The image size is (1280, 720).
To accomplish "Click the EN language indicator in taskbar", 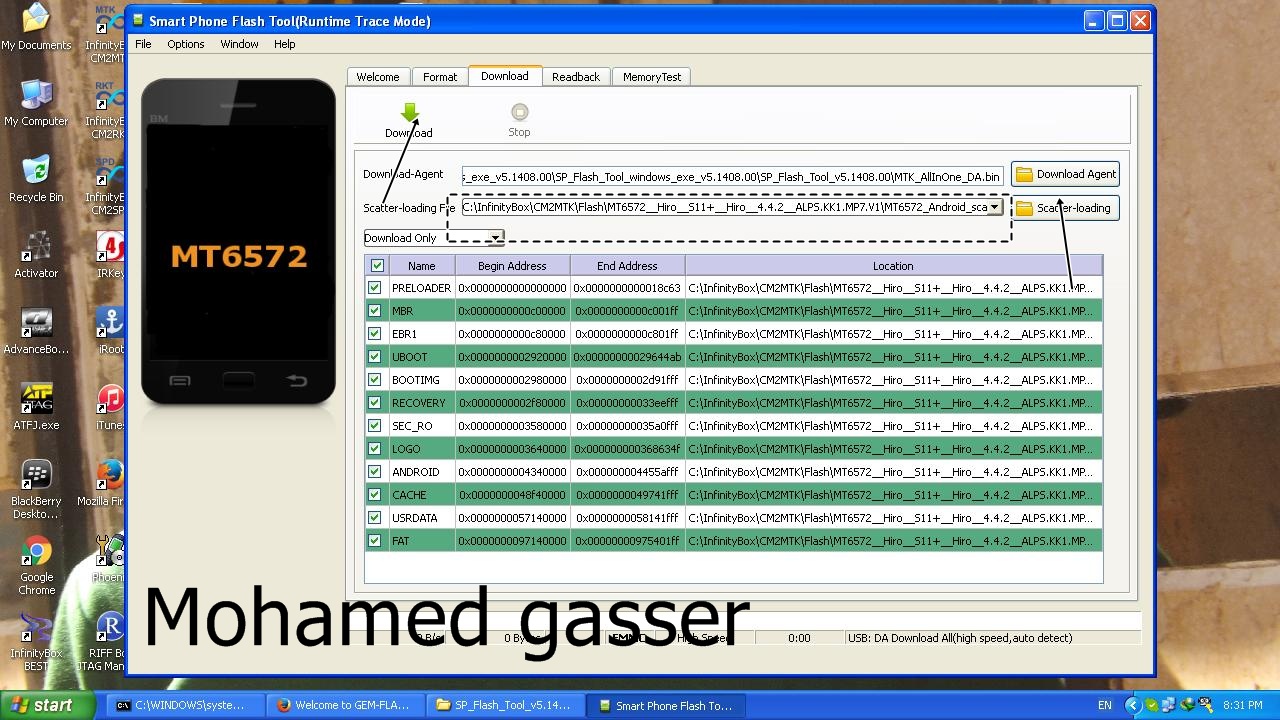I will [1105, 705].
